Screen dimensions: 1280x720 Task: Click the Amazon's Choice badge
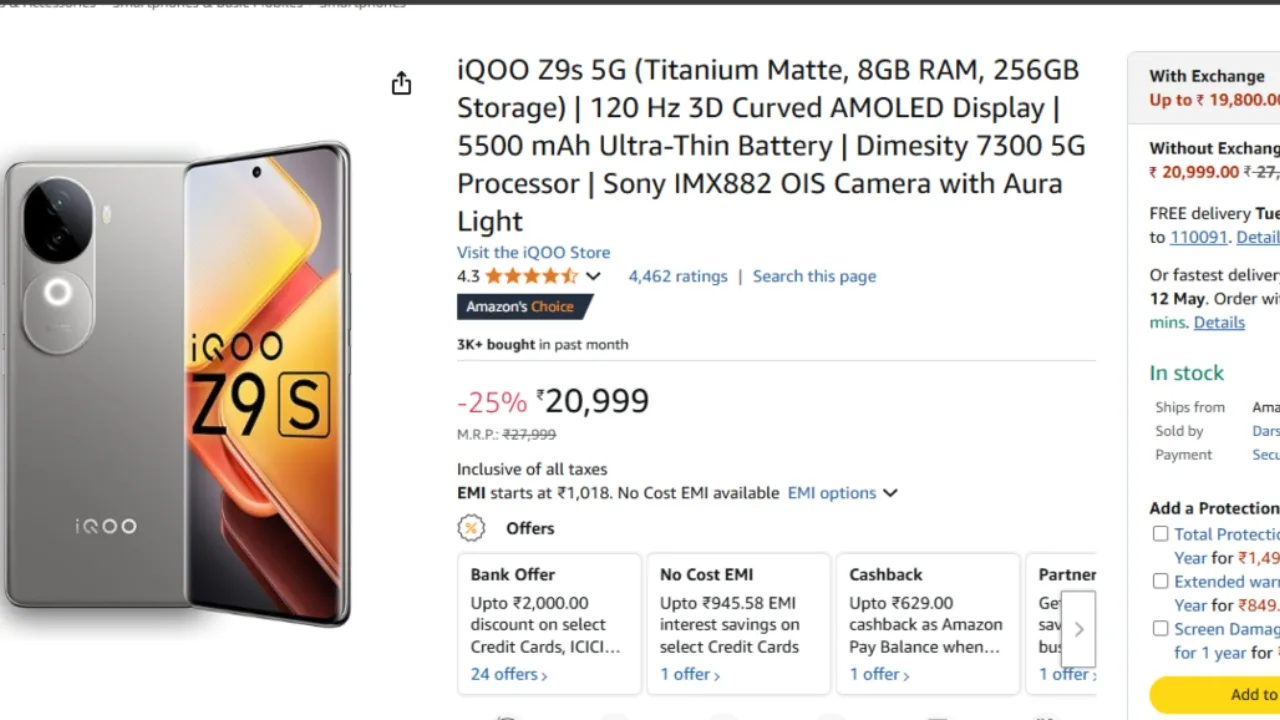[x=522, y=307]
